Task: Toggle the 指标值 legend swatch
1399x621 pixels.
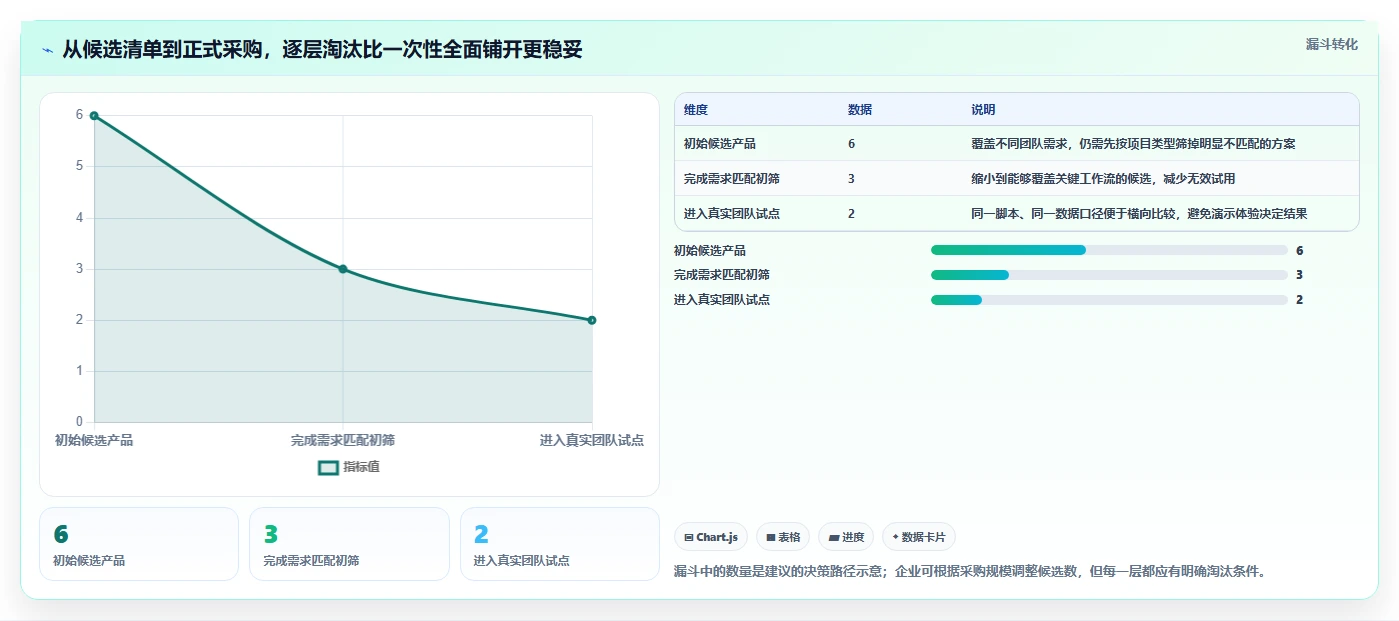Action: coord(328,467)
